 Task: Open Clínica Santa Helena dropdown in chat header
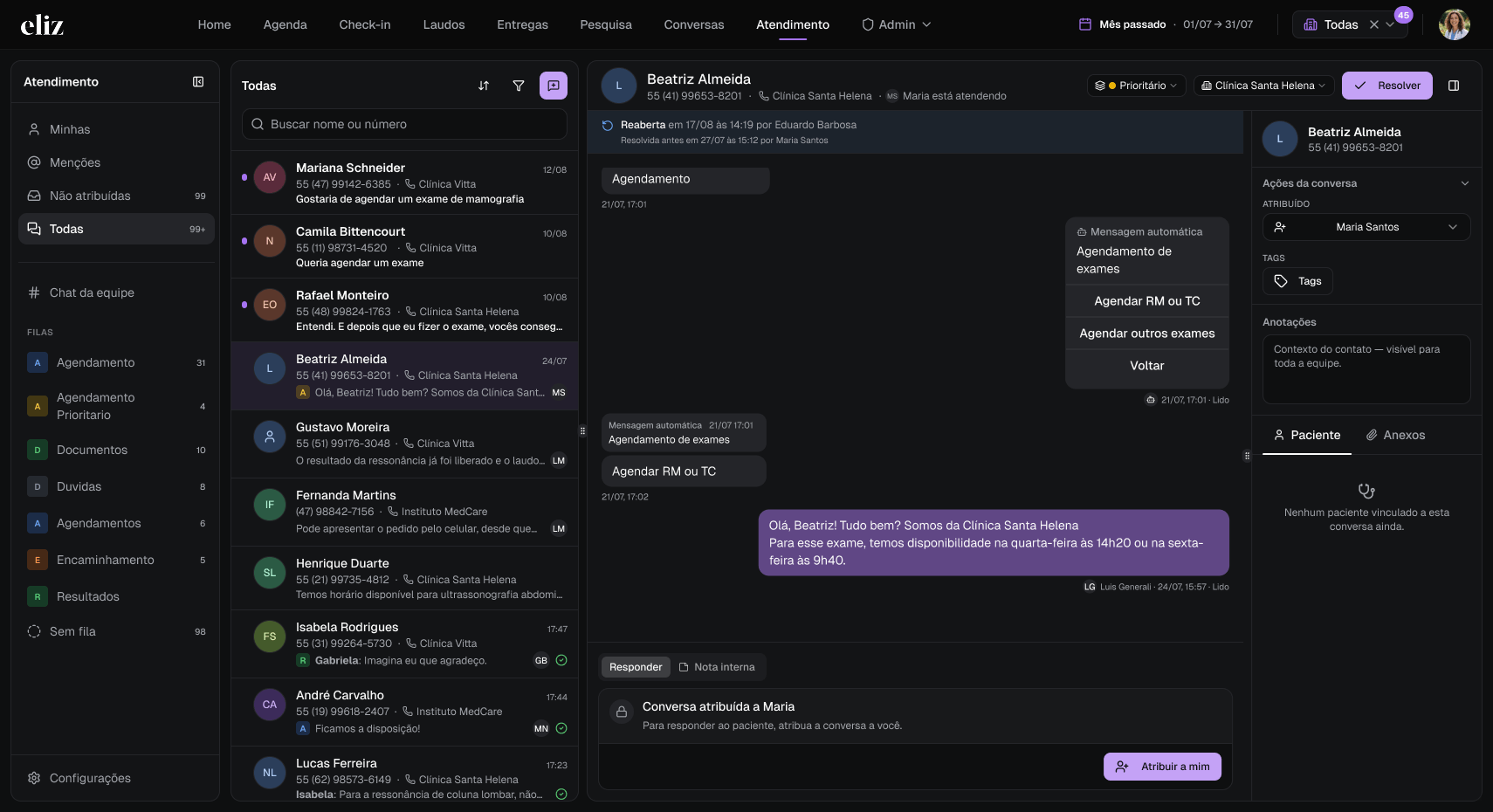[1263, 86]
